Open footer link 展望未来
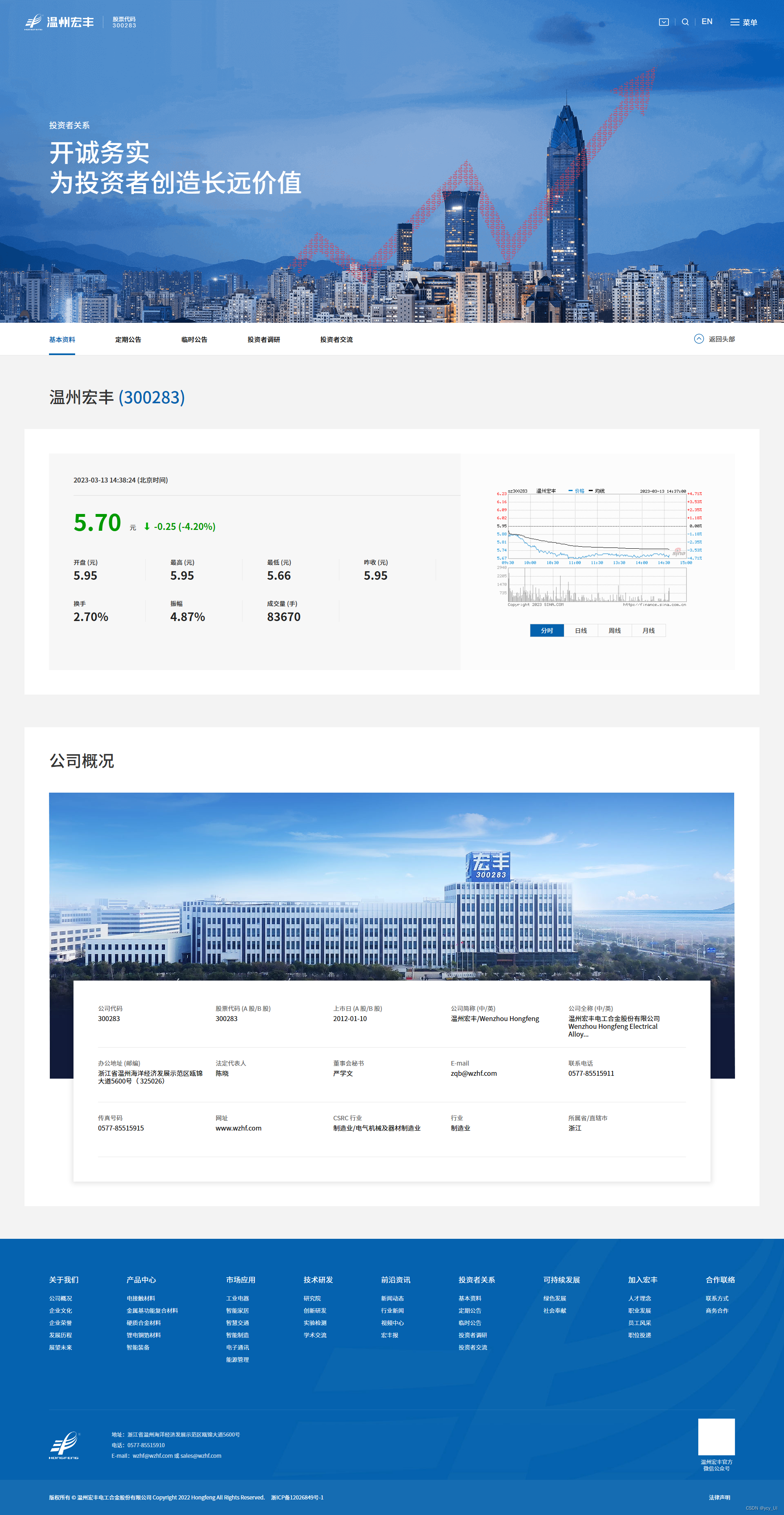The height and width of the screenshot is (1515, 784). point(60,1347)
